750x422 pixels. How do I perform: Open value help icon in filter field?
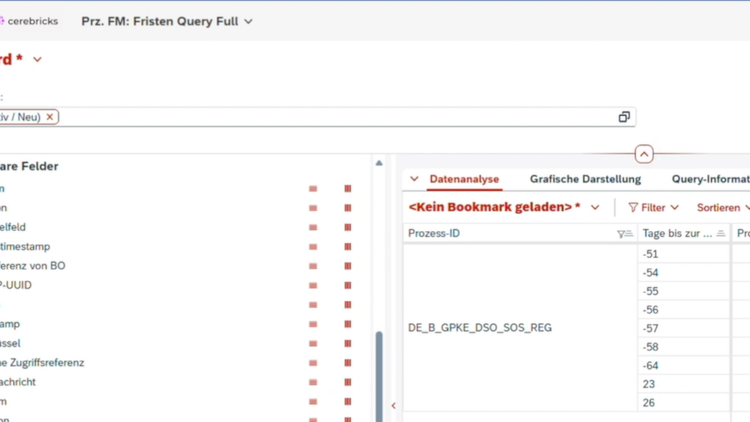[x=624, y=117]
